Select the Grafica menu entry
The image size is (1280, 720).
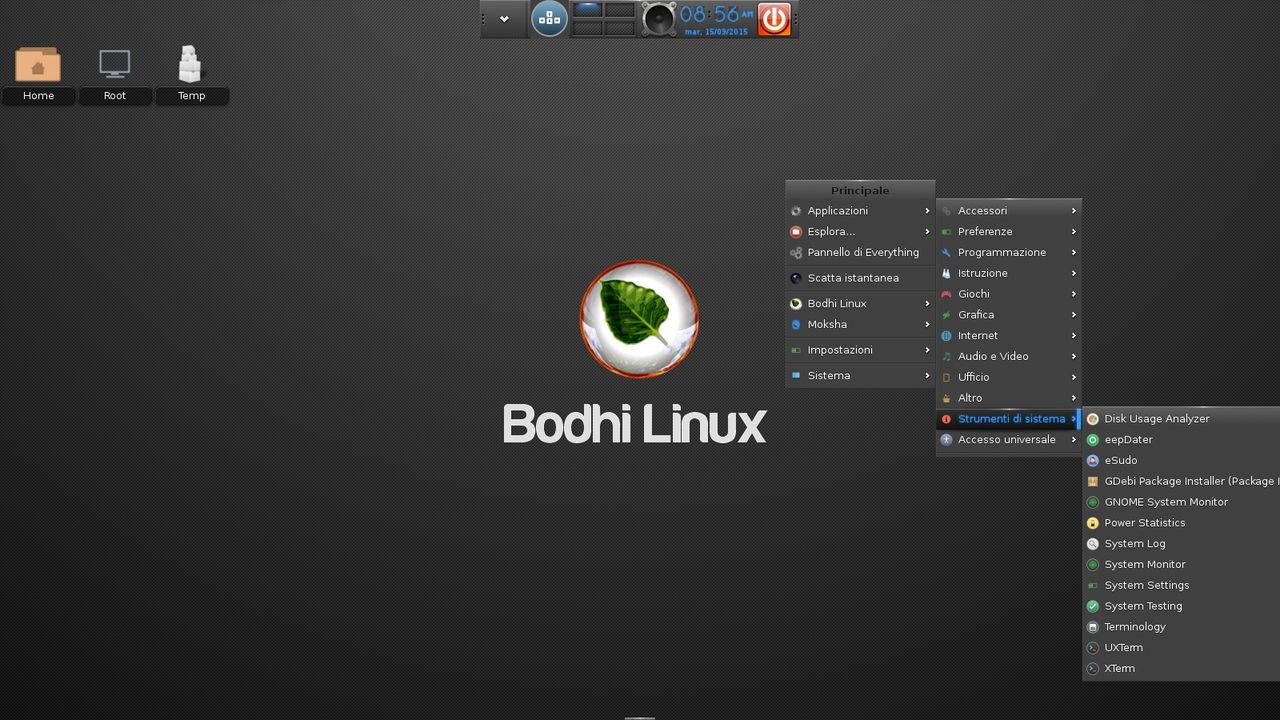tap(1009, 315)
